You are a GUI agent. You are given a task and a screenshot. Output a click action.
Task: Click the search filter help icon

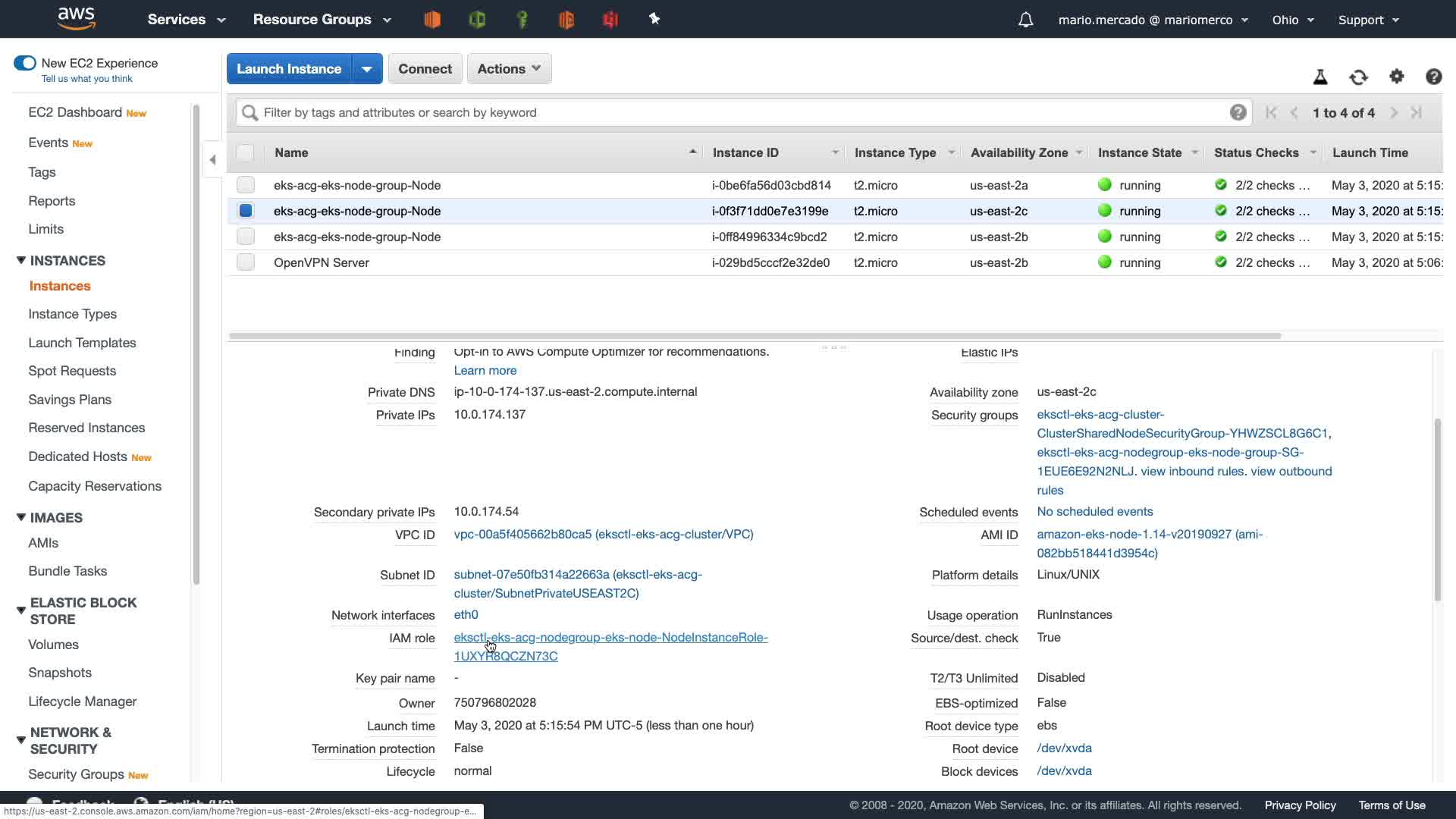click(x=1238, y=112)
